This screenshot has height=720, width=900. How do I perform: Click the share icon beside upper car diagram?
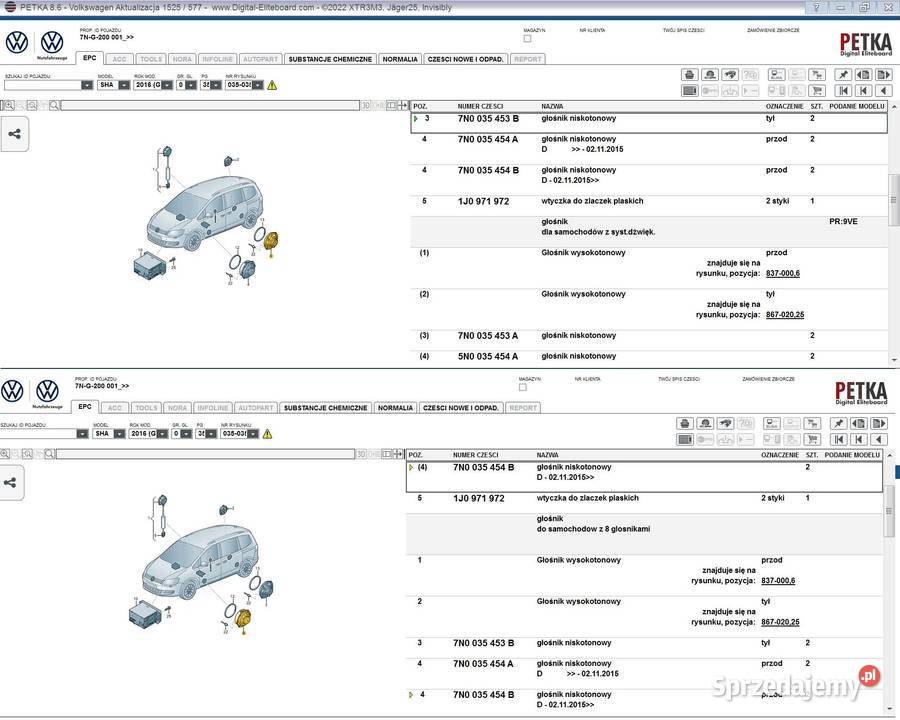point(14,133)
